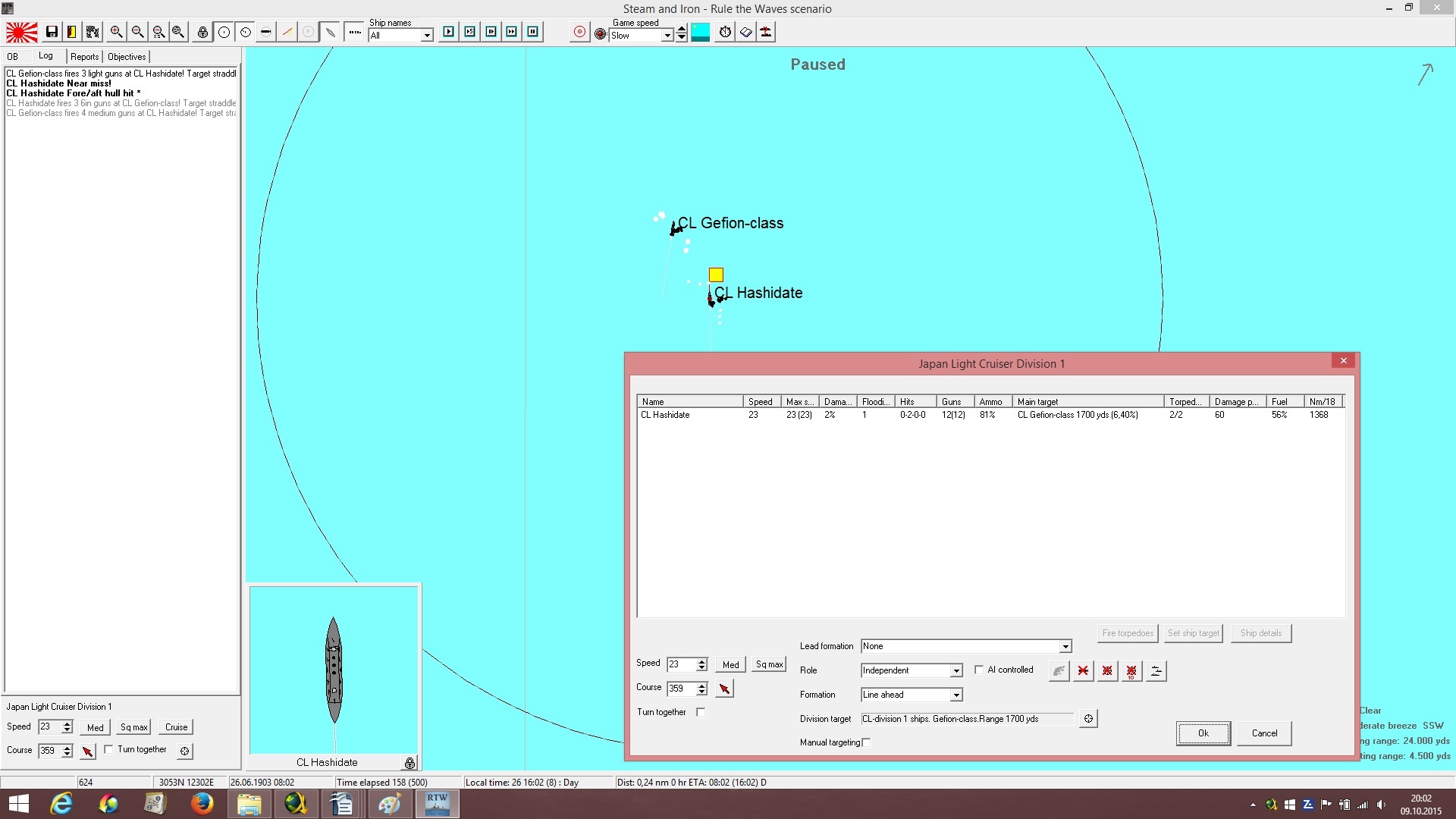1456x819 pixels.
Task: Open the Objectives tab
Action: tap(127, 57)
